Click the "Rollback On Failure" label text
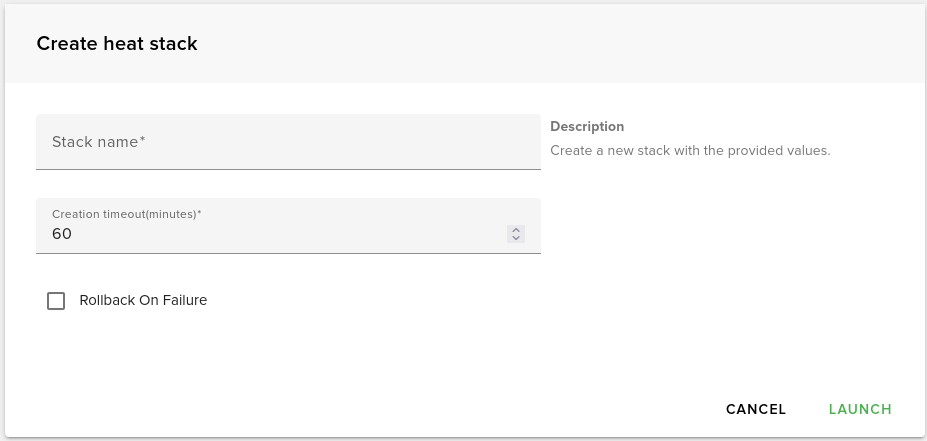 tap(143, 300)
